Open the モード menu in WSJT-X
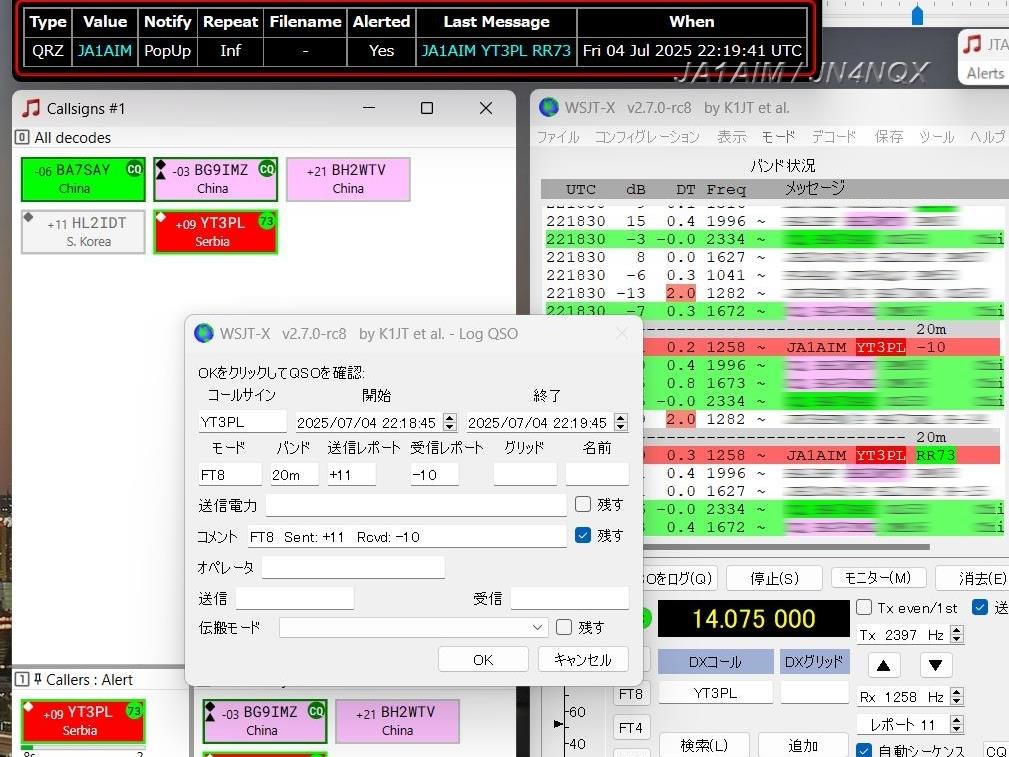This screenshot has height=757, width=1009. 778,137
